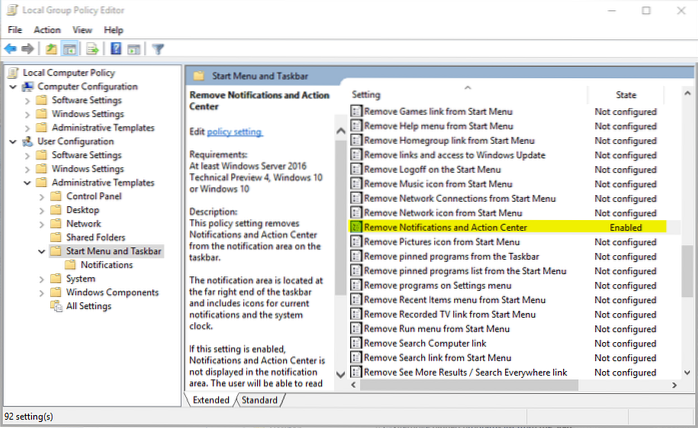Image resolution: width=698 pixels, height=428 pixels.
Task: Expand the Windows Components folder node
Action: pyautogui.click(x=41, y=293)
